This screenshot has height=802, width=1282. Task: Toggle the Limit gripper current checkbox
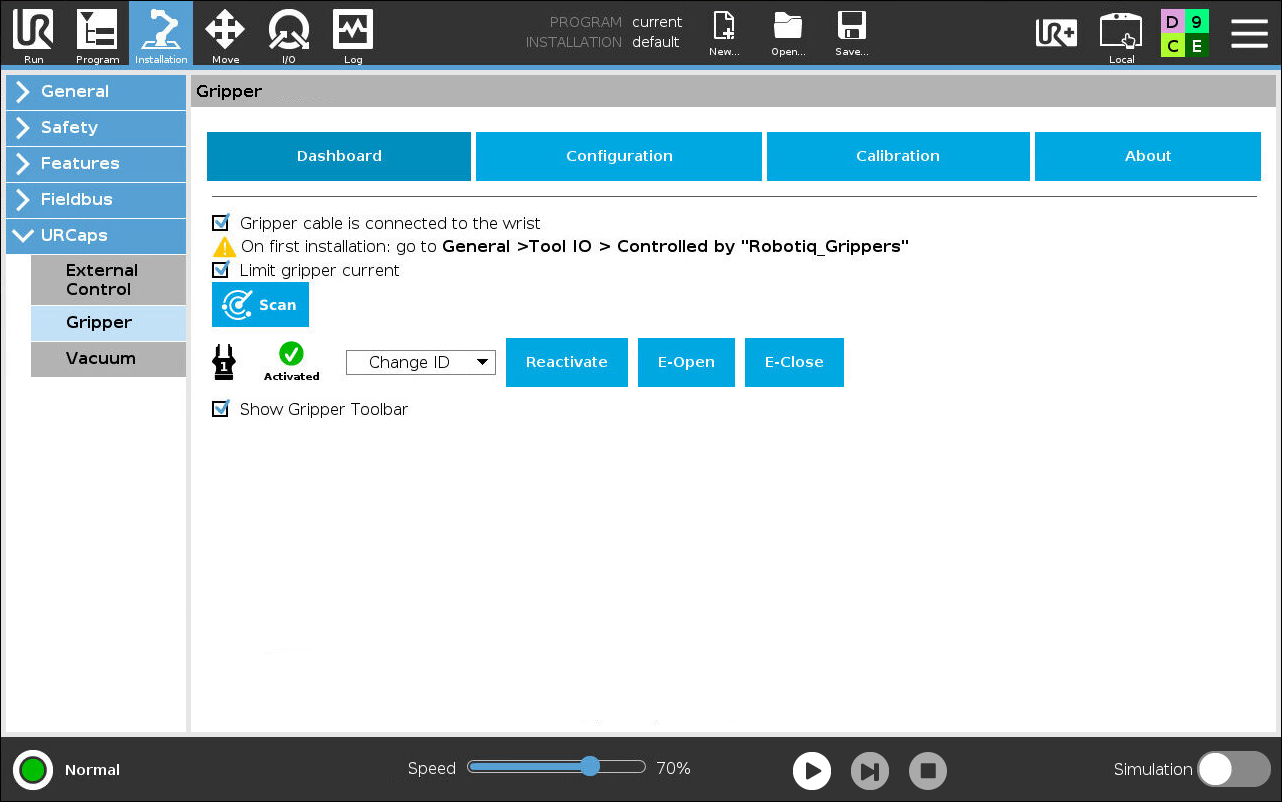(221, 270)
